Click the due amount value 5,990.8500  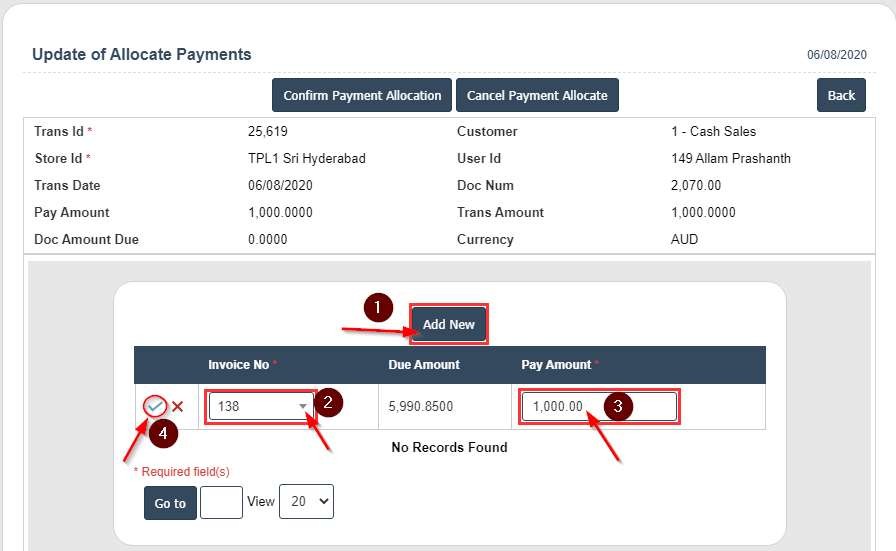pos(421,407)
